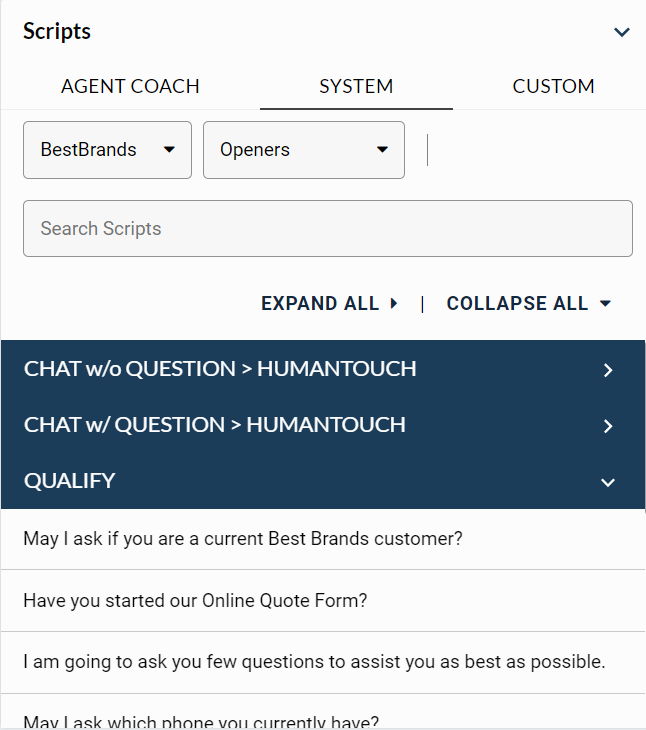Click the arrow icon on CHAT w/ QUESTION row
This screenshot has width=646, height=730.
(608, 426)
